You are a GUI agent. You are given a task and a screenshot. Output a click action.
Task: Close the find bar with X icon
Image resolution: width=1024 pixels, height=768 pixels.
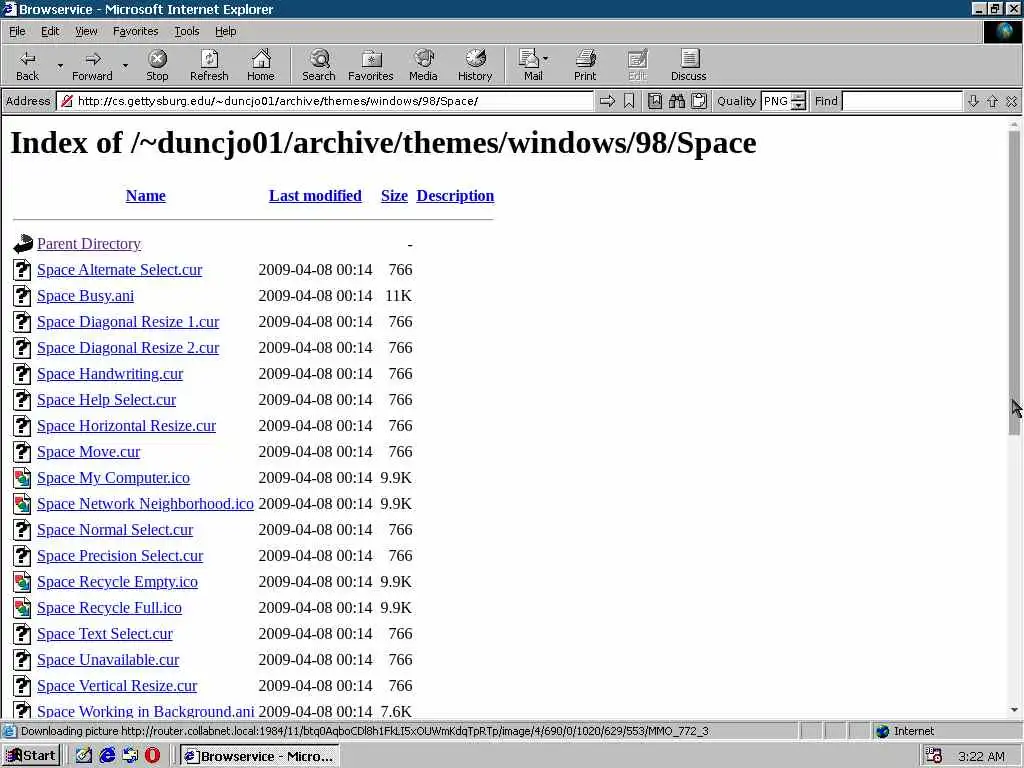click(1012, 101)
